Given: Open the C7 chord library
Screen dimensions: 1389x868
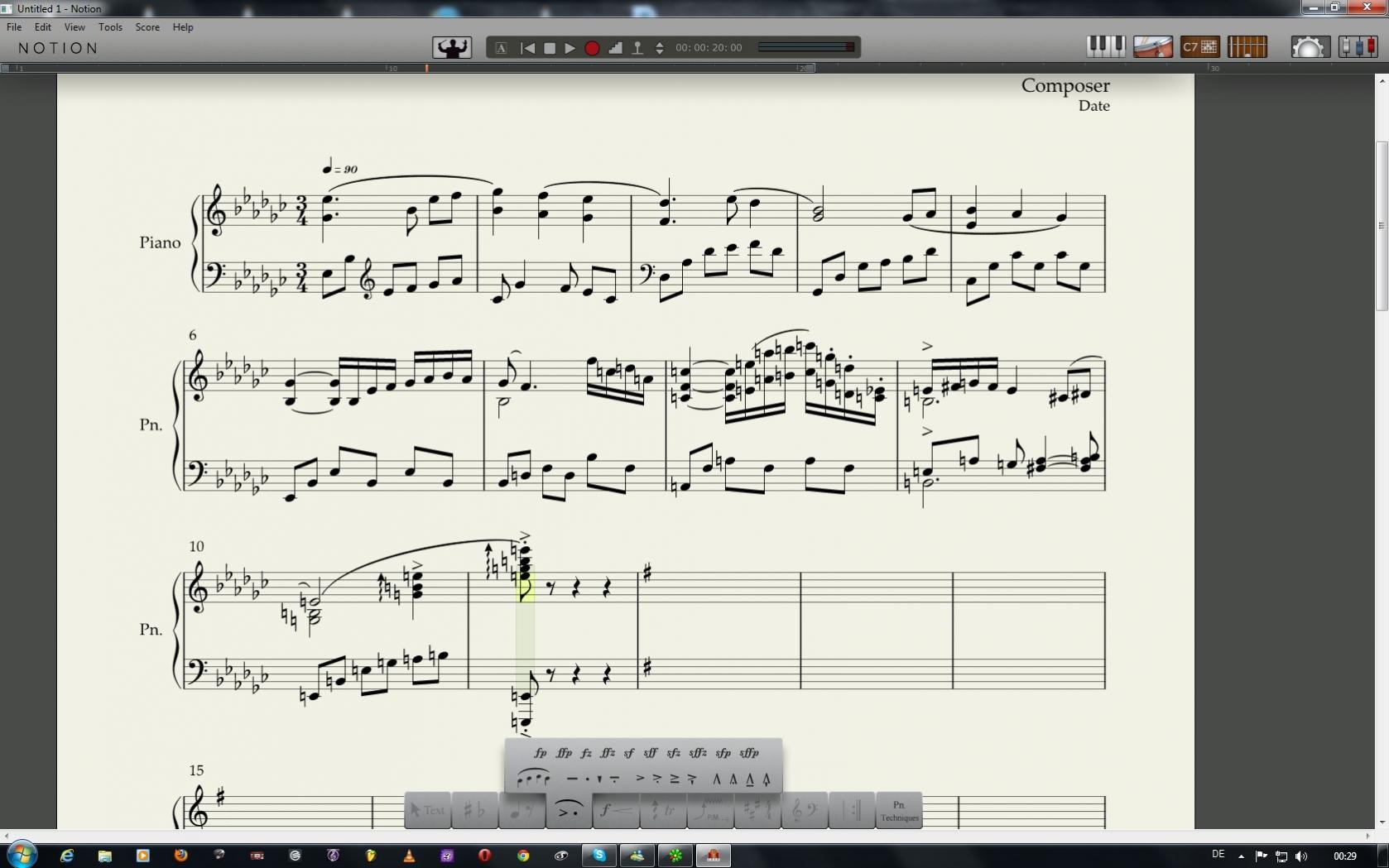Looking at the screenshot, I should pos(1199,47).
